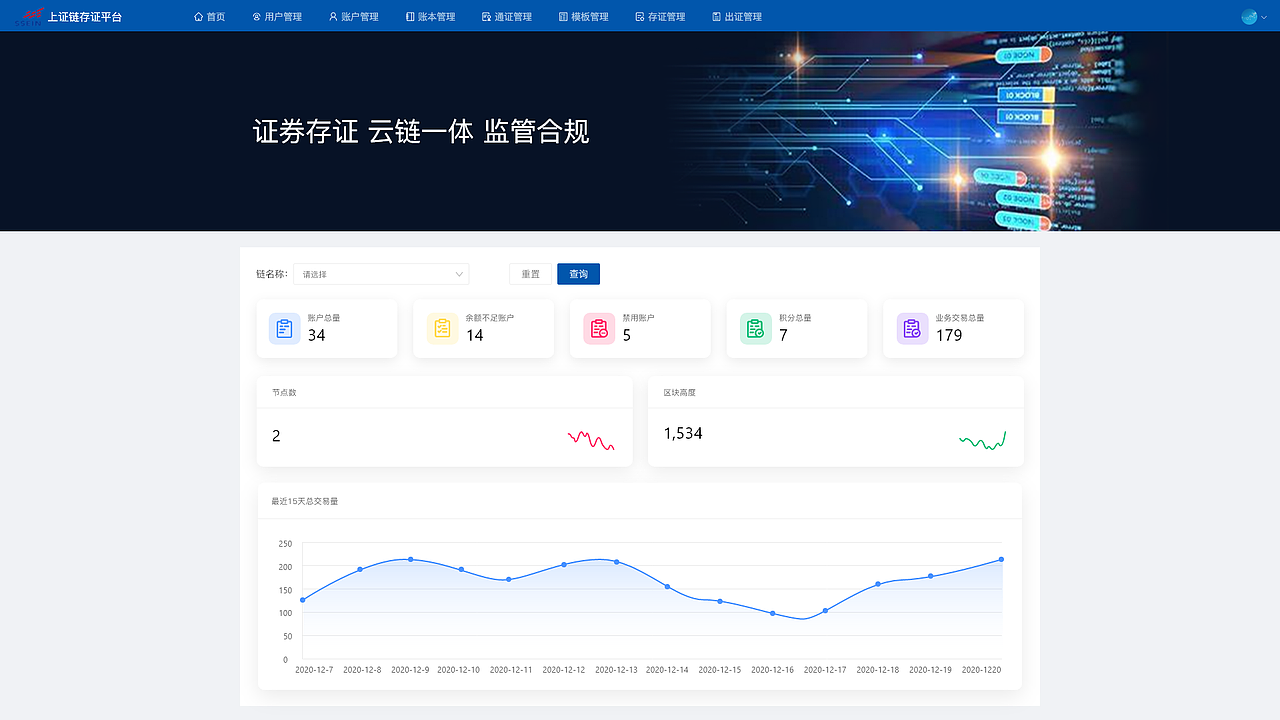This screenshot has height=720, width=1280.
Task: Click the 重置 button
Action: [x=530, y=274]
